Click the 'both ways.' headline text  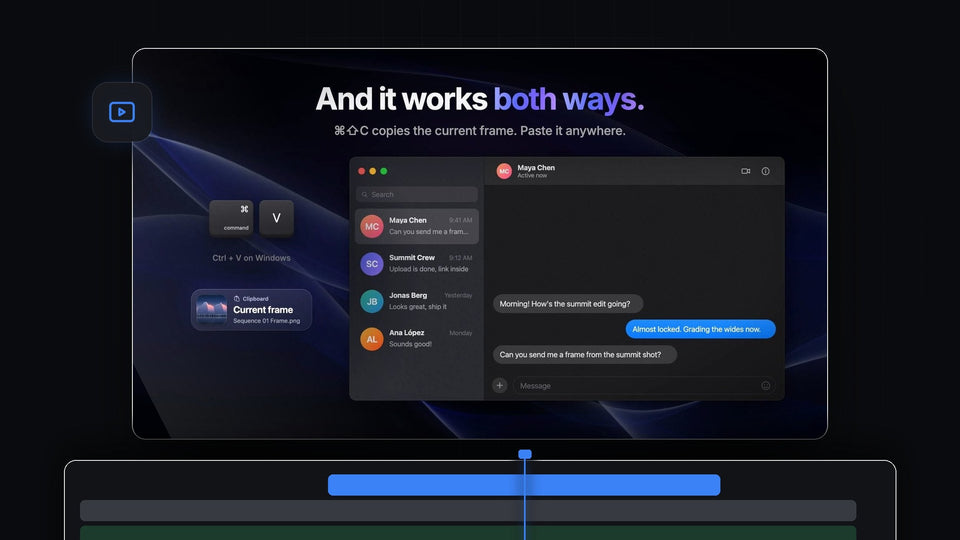point(569,99)
